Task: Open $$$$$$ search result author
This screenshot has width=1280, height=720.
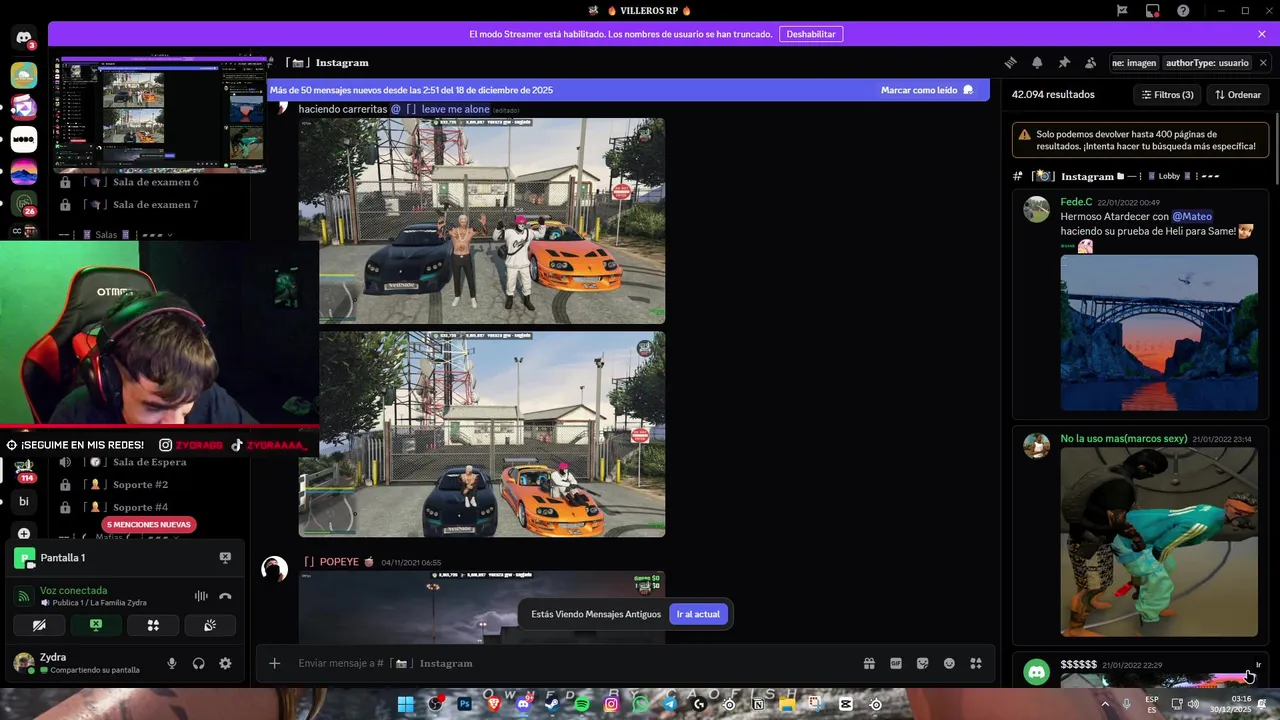Action: (1079, 665)
